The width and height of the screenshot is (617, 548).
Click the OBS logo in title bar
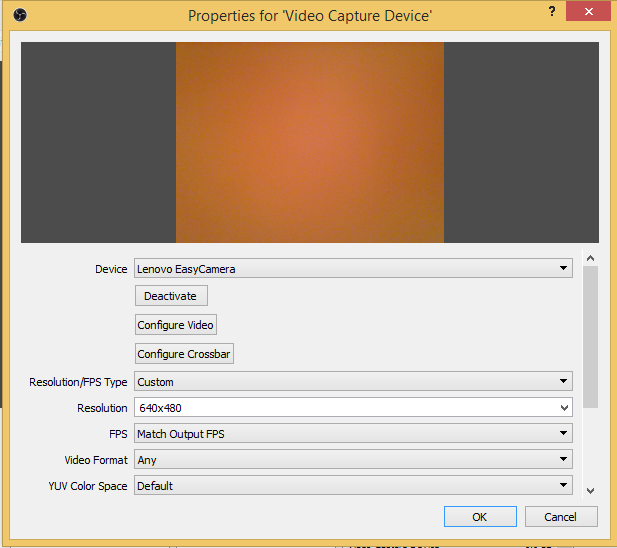tap(20, 15)
